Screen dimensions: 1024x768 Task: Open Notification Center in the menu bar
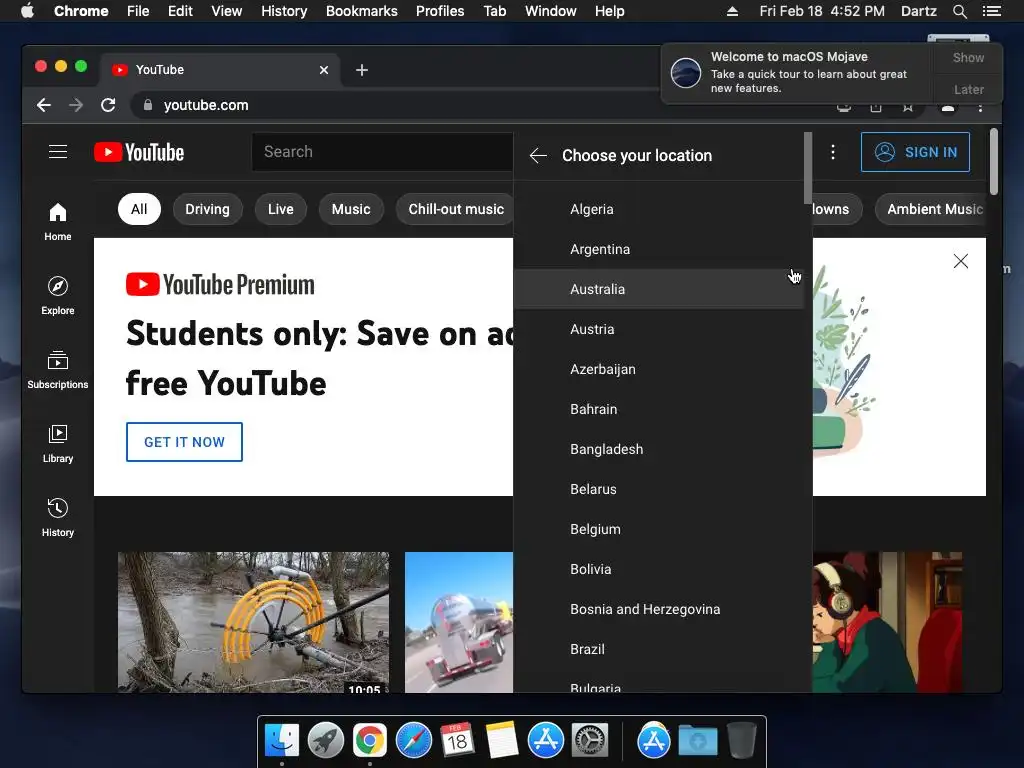992,11
